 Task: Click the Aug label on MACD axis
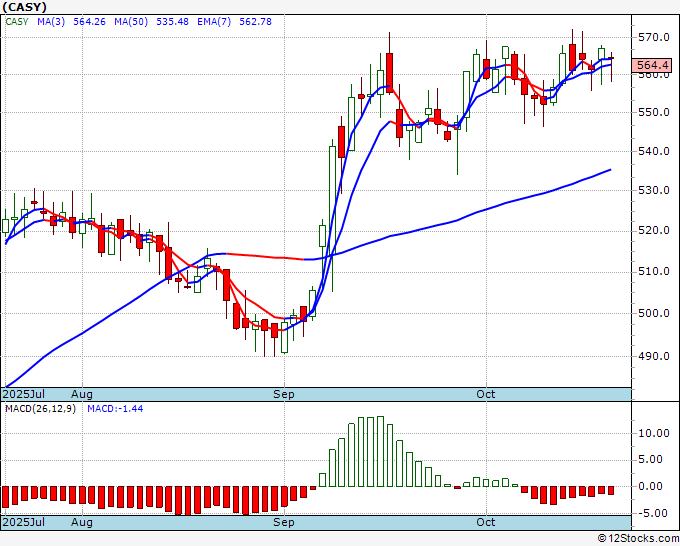[82, 522]
